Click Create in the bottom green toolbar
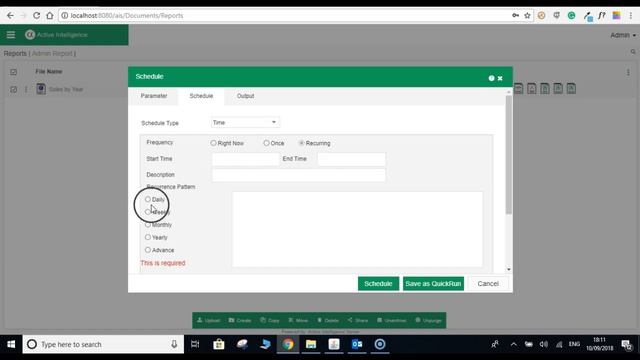The image size is (640, 360). (x=240, y=320)
